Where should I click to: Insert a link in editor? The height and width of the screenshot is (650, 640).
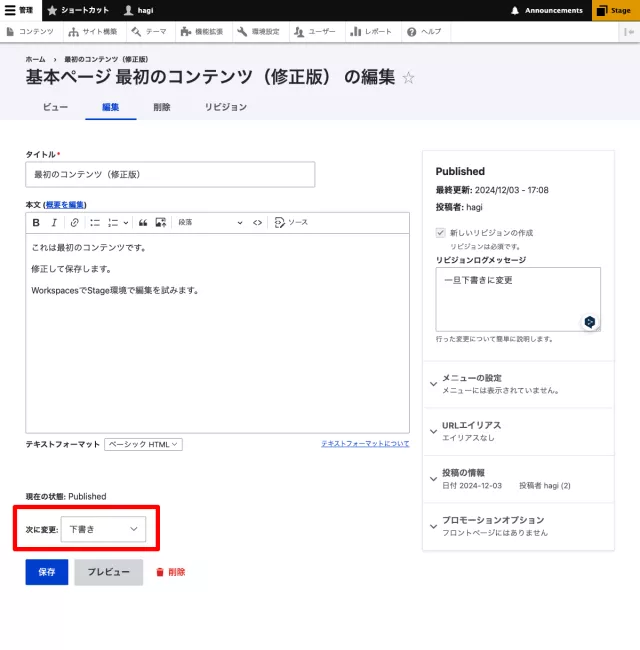(75, 223)
